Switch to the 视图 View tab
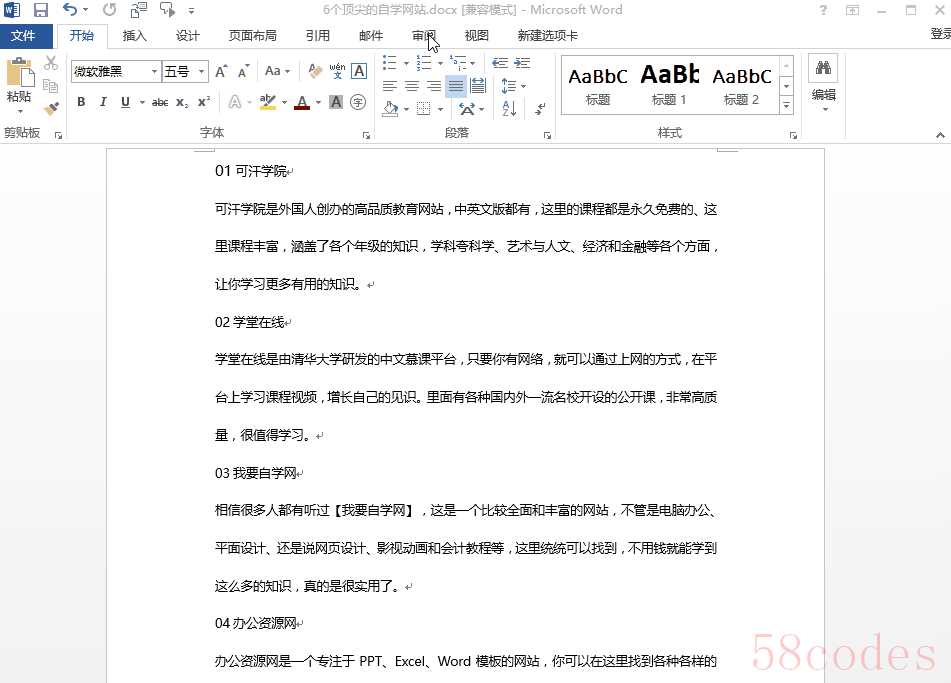The width and height of the screenshot is (951, 683). pyautogui.click(x=476, y=36)
